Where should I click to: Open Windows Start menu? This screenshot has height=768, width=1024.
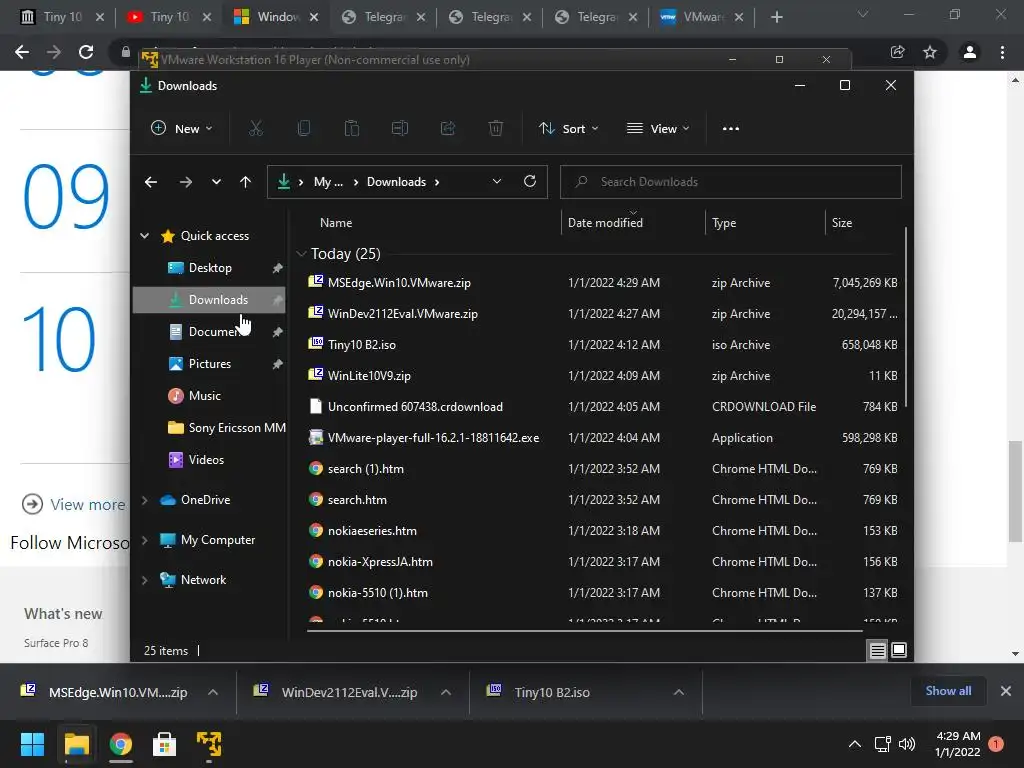pyautogui.click(x=32, y=744)
